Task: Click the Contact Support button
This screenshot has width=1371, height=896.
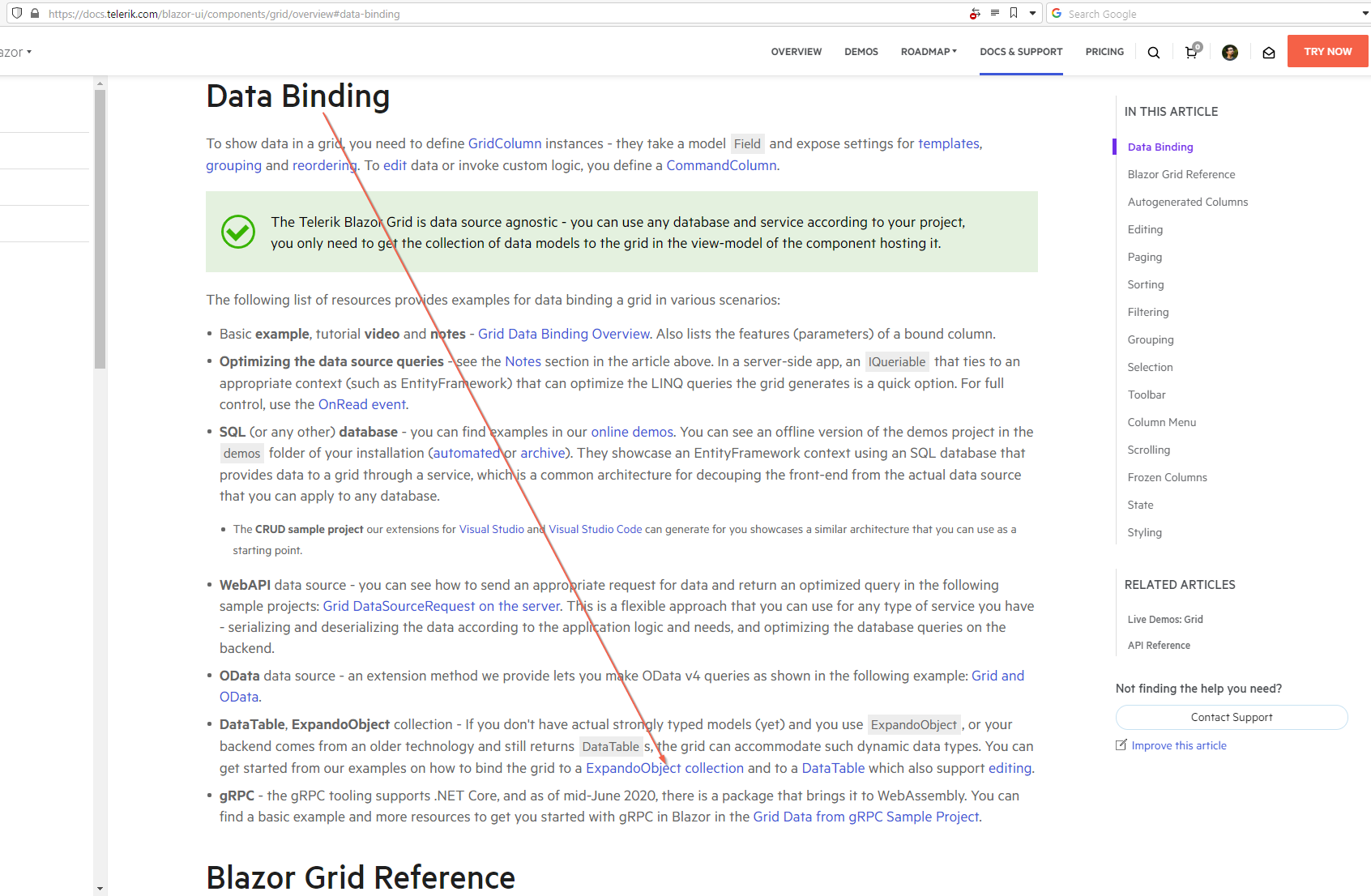Action: [x=1232, y=717]
